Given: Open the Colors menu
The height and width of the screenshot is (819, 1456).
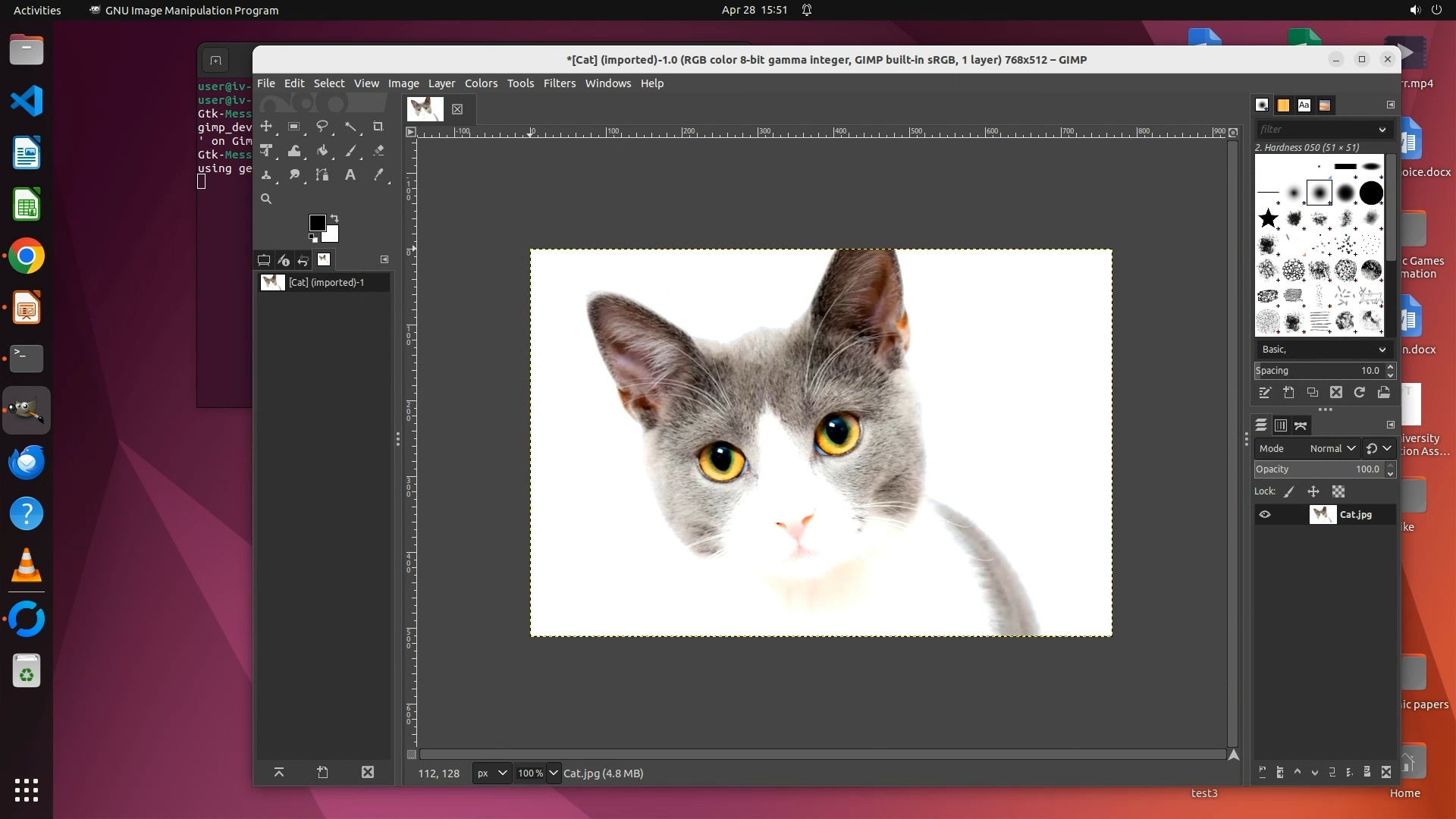Looking at the screenshot, I should (481, 83).
